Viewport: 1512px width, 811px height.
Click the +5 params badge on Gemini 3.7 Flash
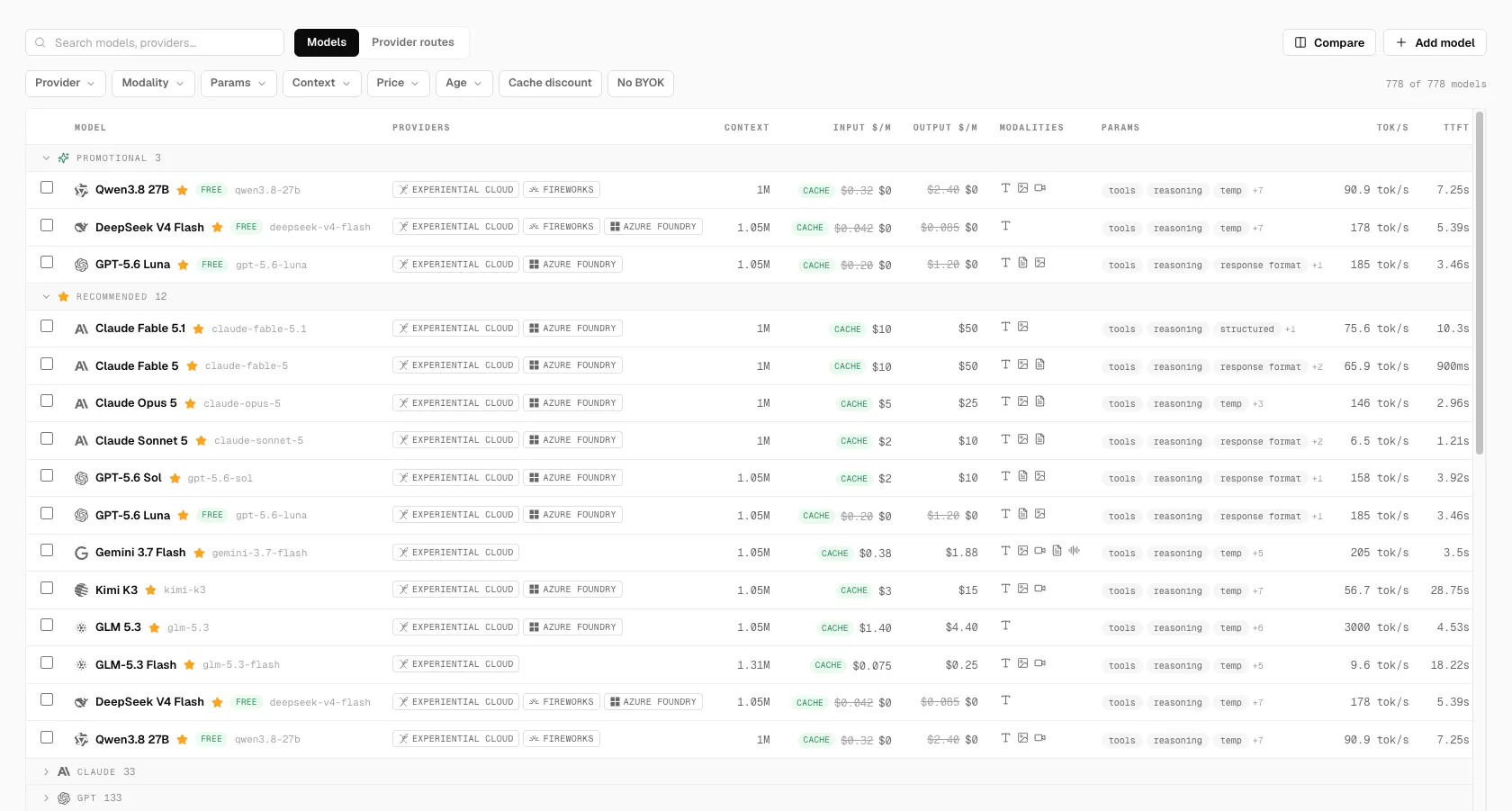point(1258,554)
